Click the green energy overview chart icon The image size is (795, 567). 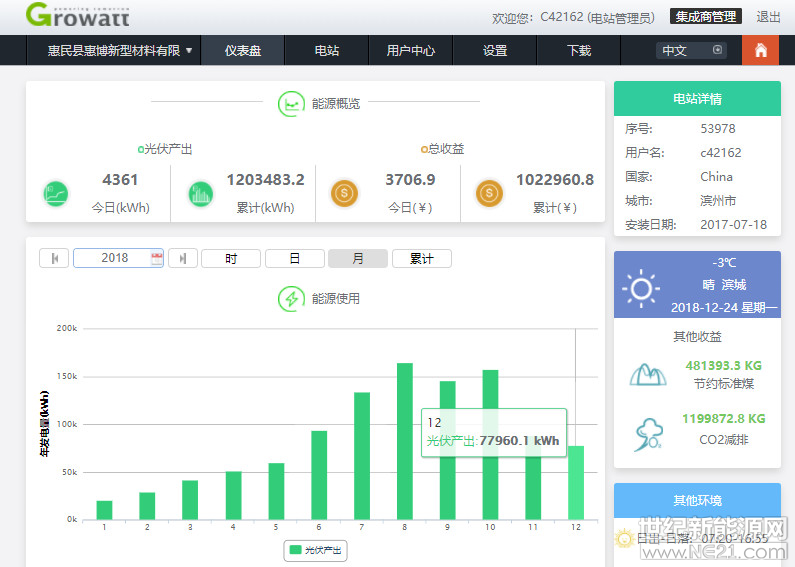pyautogui.click(x=291, y=103)
